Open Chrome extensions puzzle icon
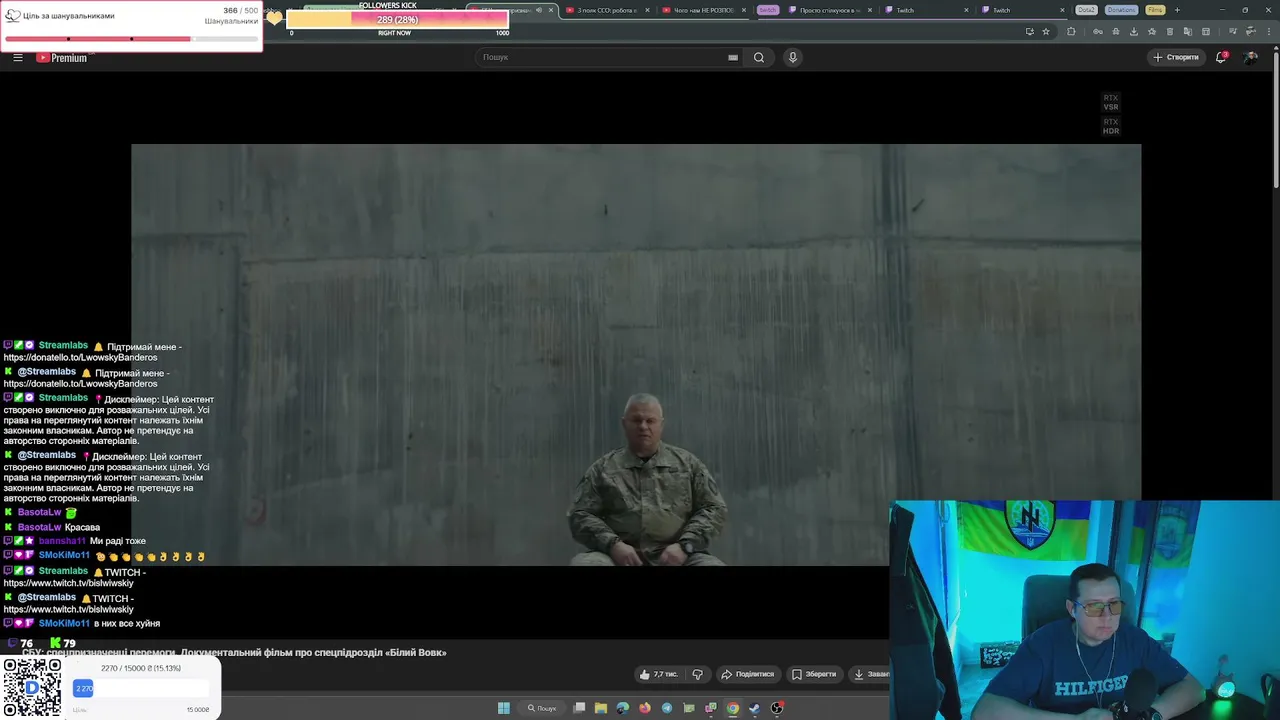 pos(1071,31)
